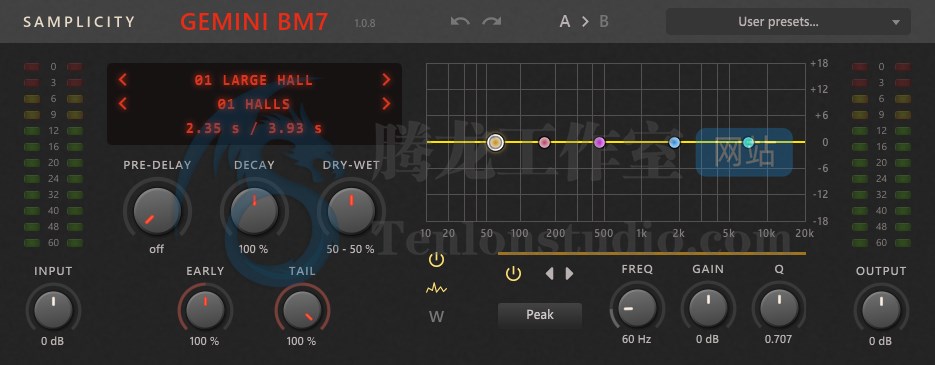Image resolution: width=935 pixels, height=365 pixels.
Task: Click the early value 100 %
Action: click(x=205, y=341)
